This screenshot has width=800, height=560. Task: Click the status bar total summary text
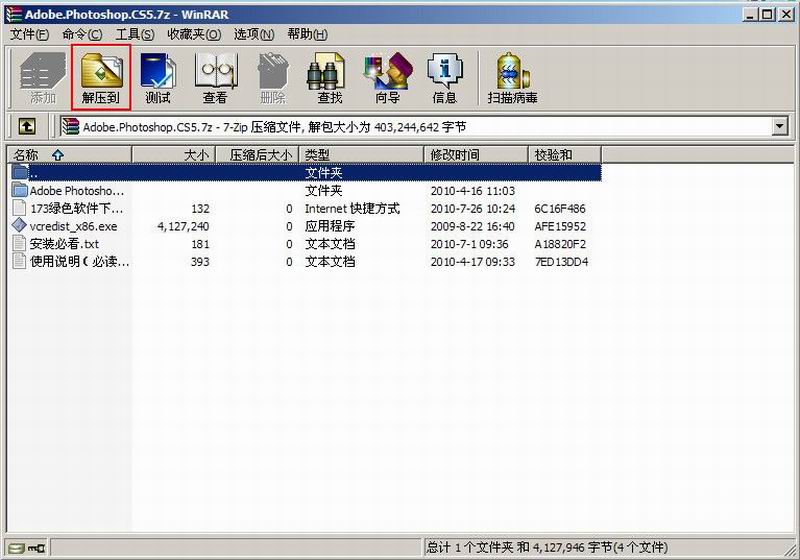[547, 548]
